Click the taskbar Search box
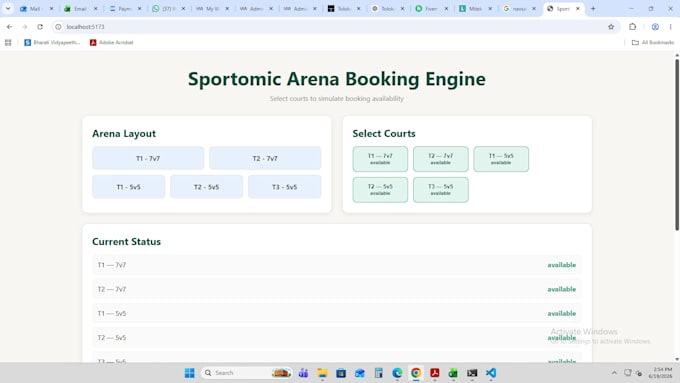The image size is (680, 383). [x=246, y=373]
